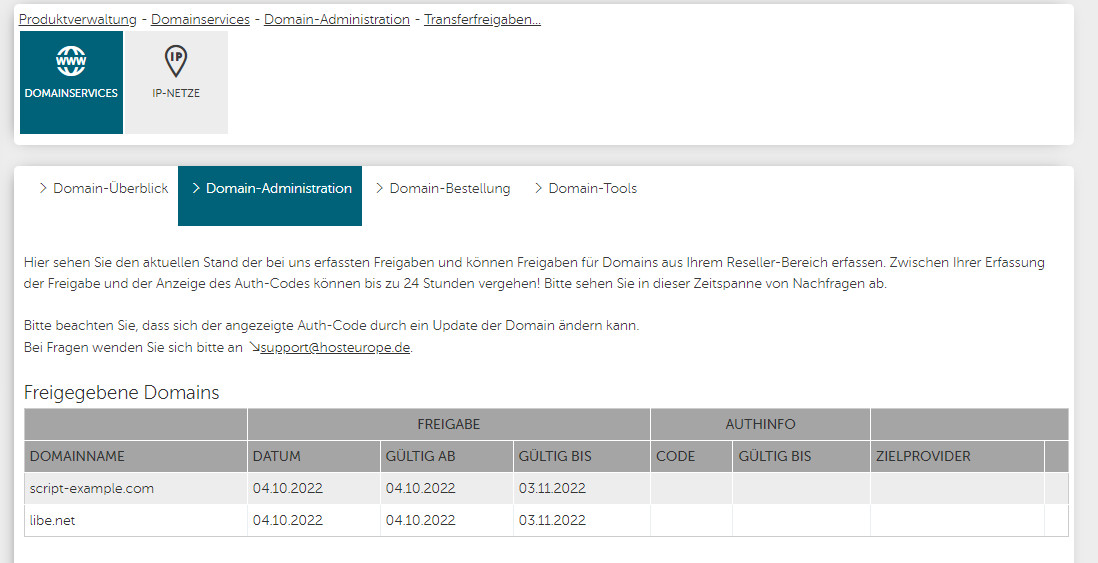Click the Code column header
Viewport: 1098px width, 563px height.
click(675, 456)
